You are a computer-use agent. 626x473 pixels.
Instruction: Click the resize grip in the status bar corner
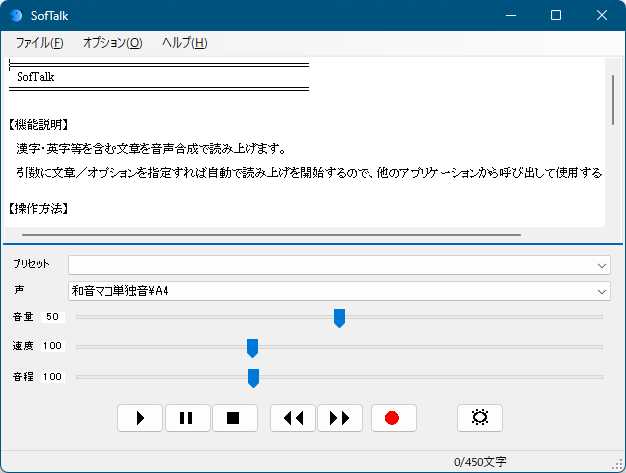coord(618,465)
